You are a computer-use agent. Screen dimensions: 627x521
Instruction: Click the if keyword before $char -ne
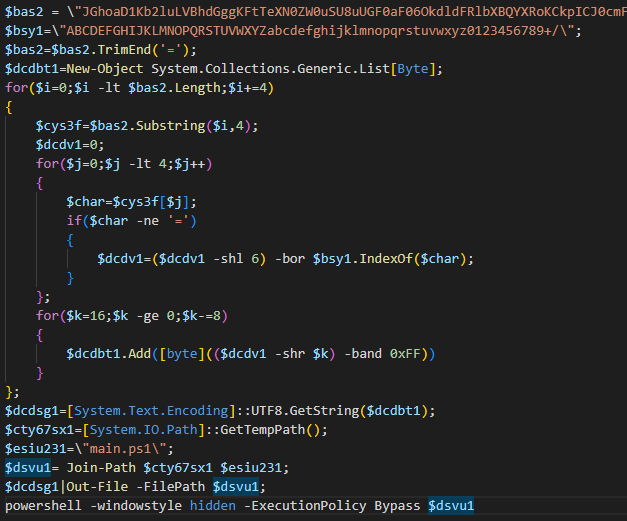click(74, 221)
